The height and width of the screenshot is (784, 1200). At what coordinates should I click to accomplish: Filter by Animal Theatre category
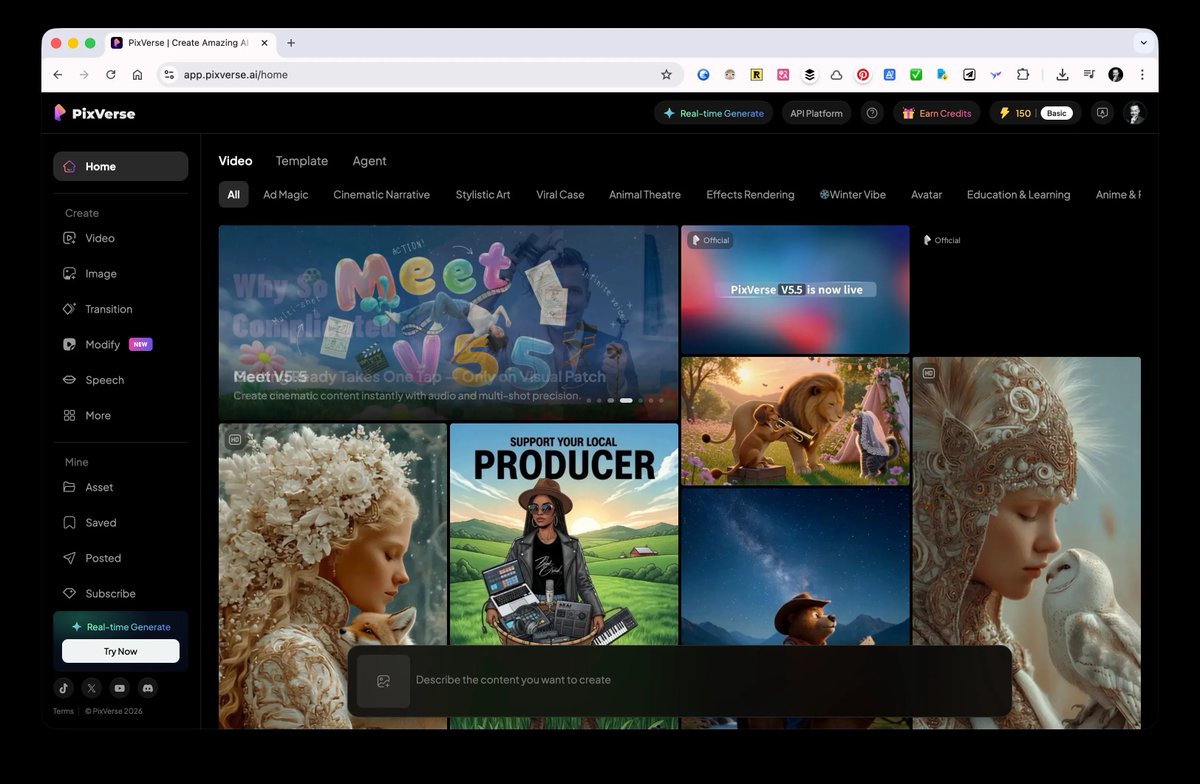click(645, 195)
